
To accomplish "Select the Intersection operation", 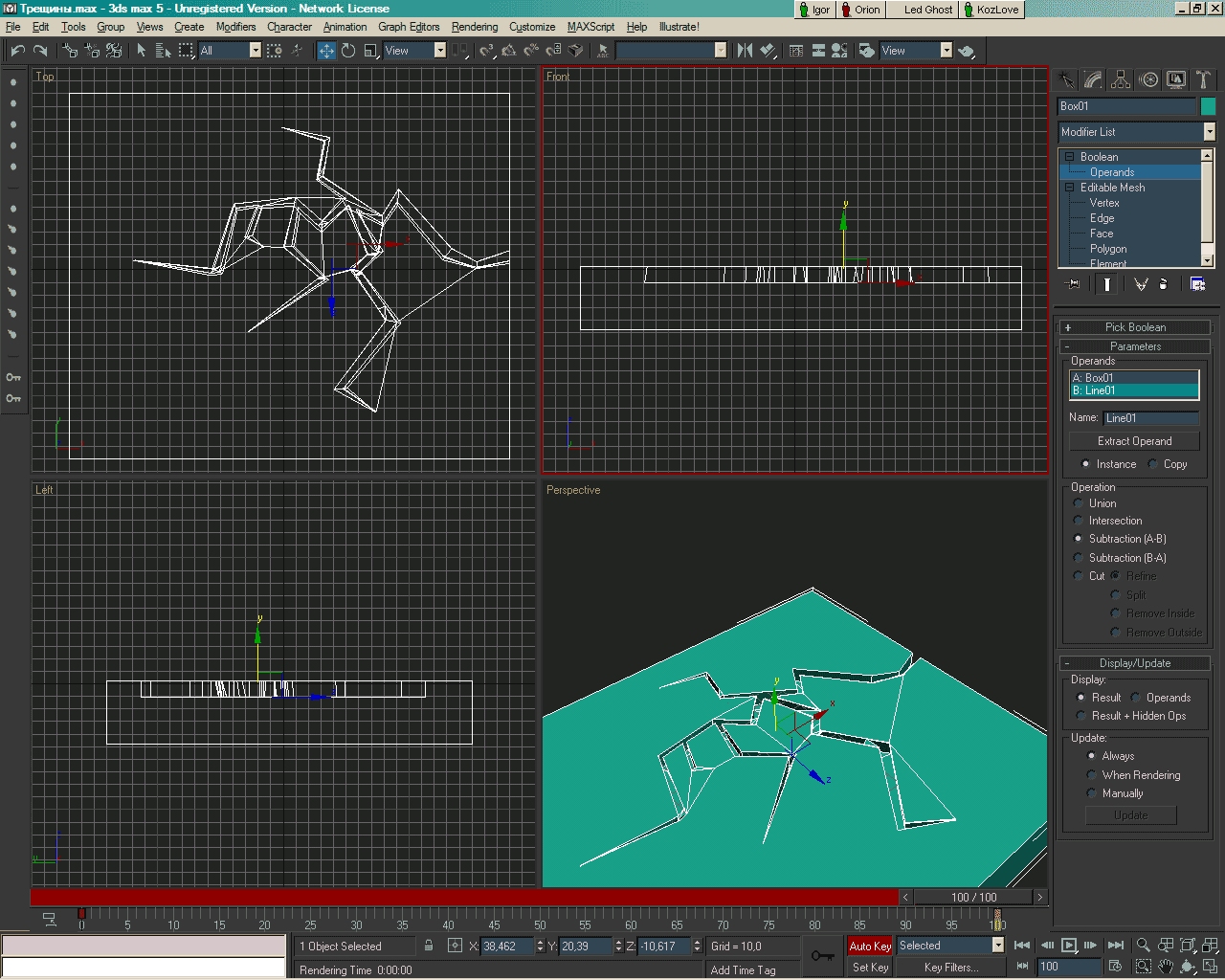I will [1079, 521].
